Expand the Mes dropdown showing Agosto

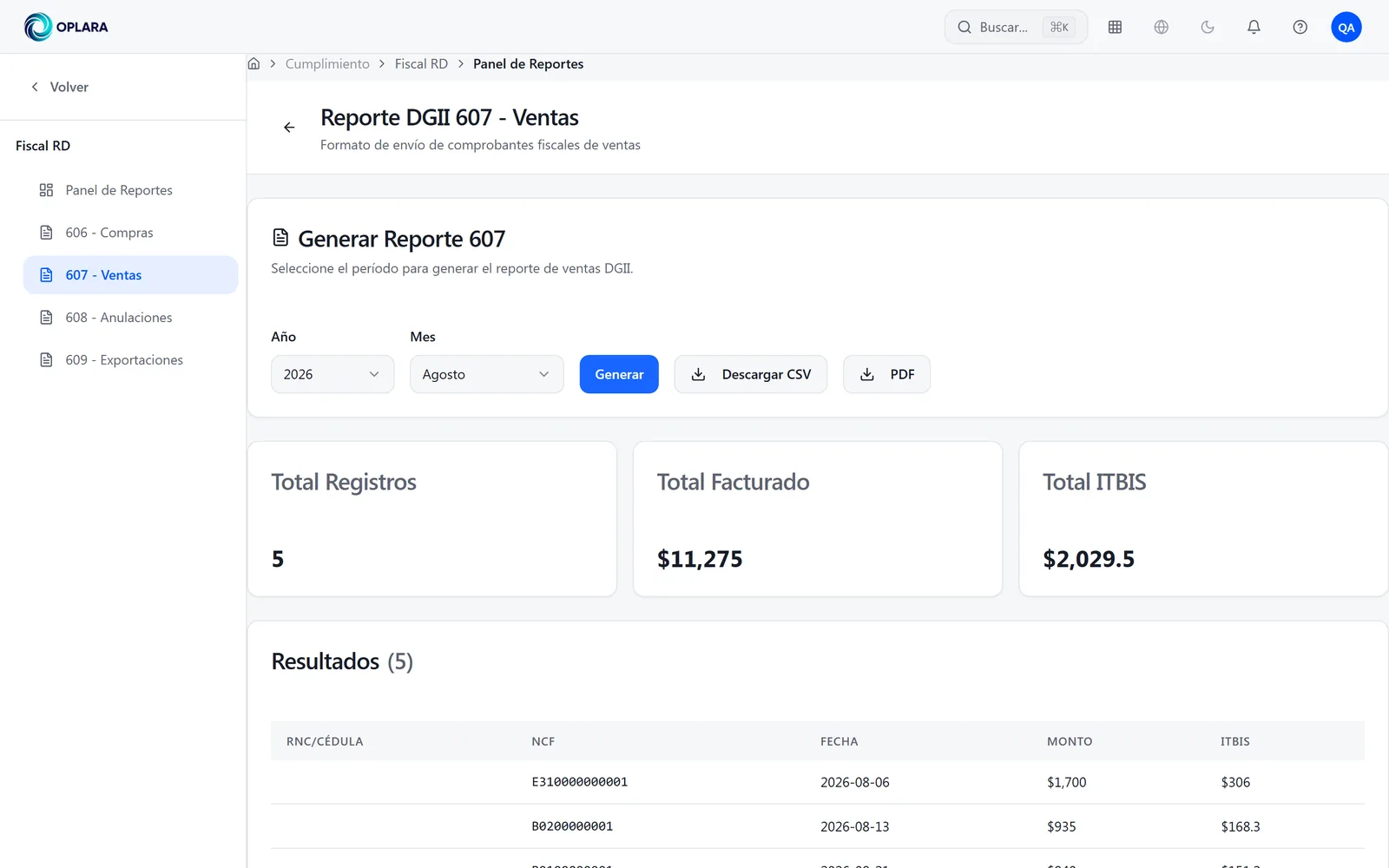486,374
